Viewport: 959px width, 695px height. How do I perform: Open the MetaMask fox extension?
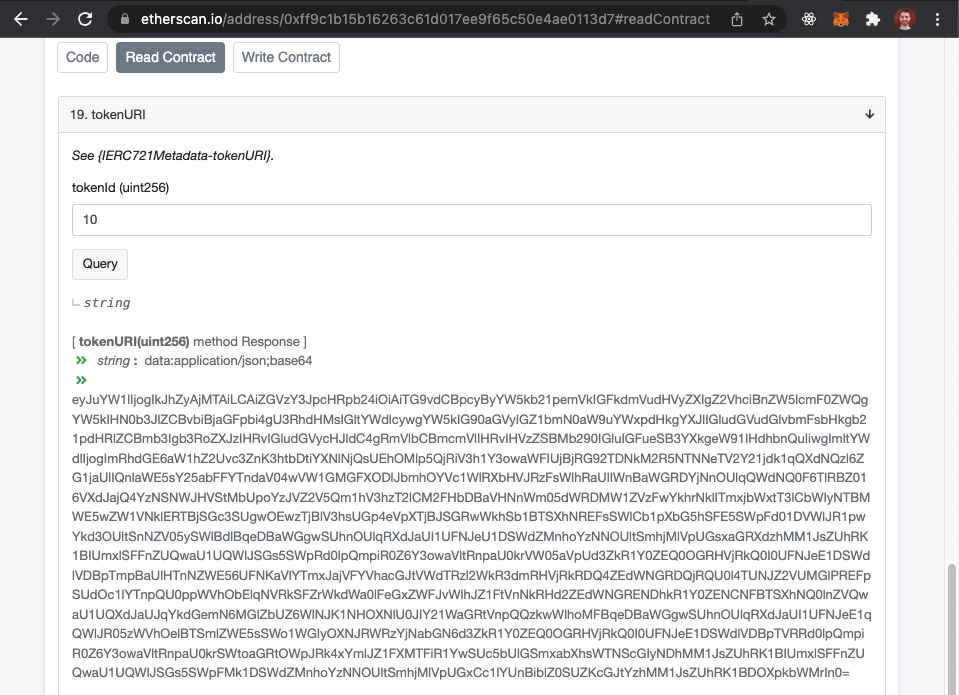tap(841, 19)
